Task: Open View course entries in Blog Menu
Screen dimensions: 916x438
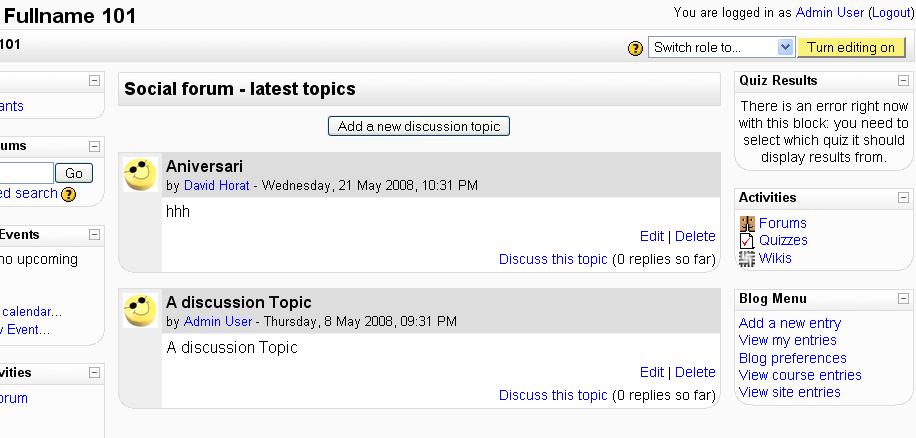Action: pyautogui.click(x=800, y=375)
